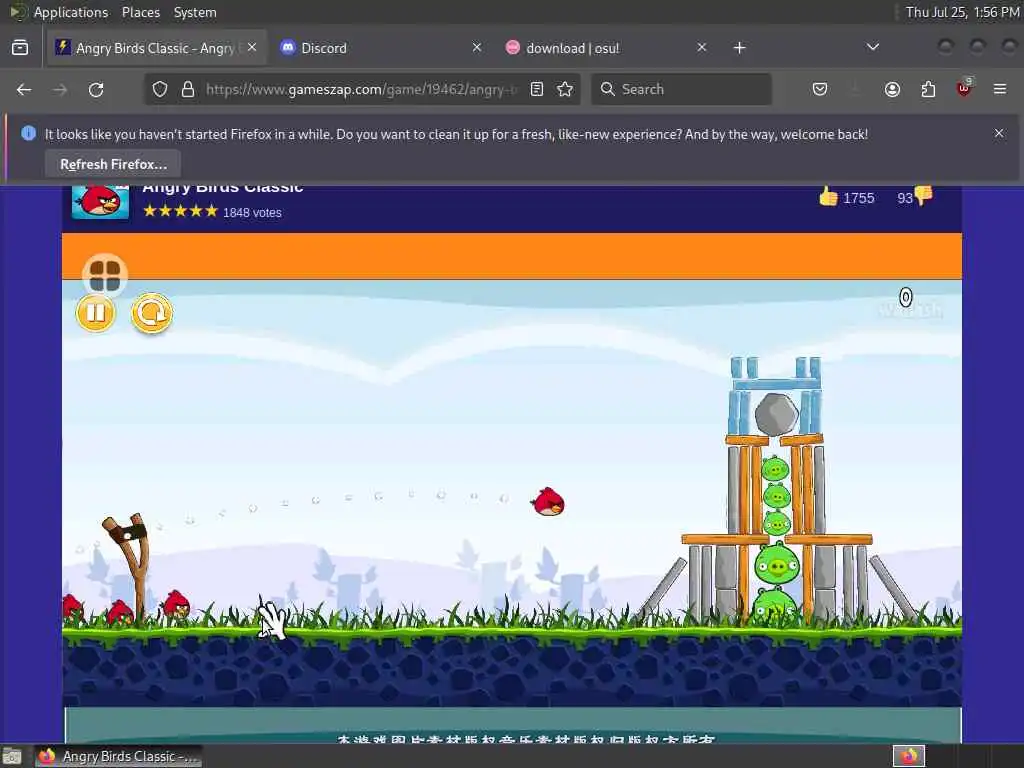Open the Pocket save icon
This screenshot has height=768, width=1024.
pyautogui.click(x=820, y=89)
